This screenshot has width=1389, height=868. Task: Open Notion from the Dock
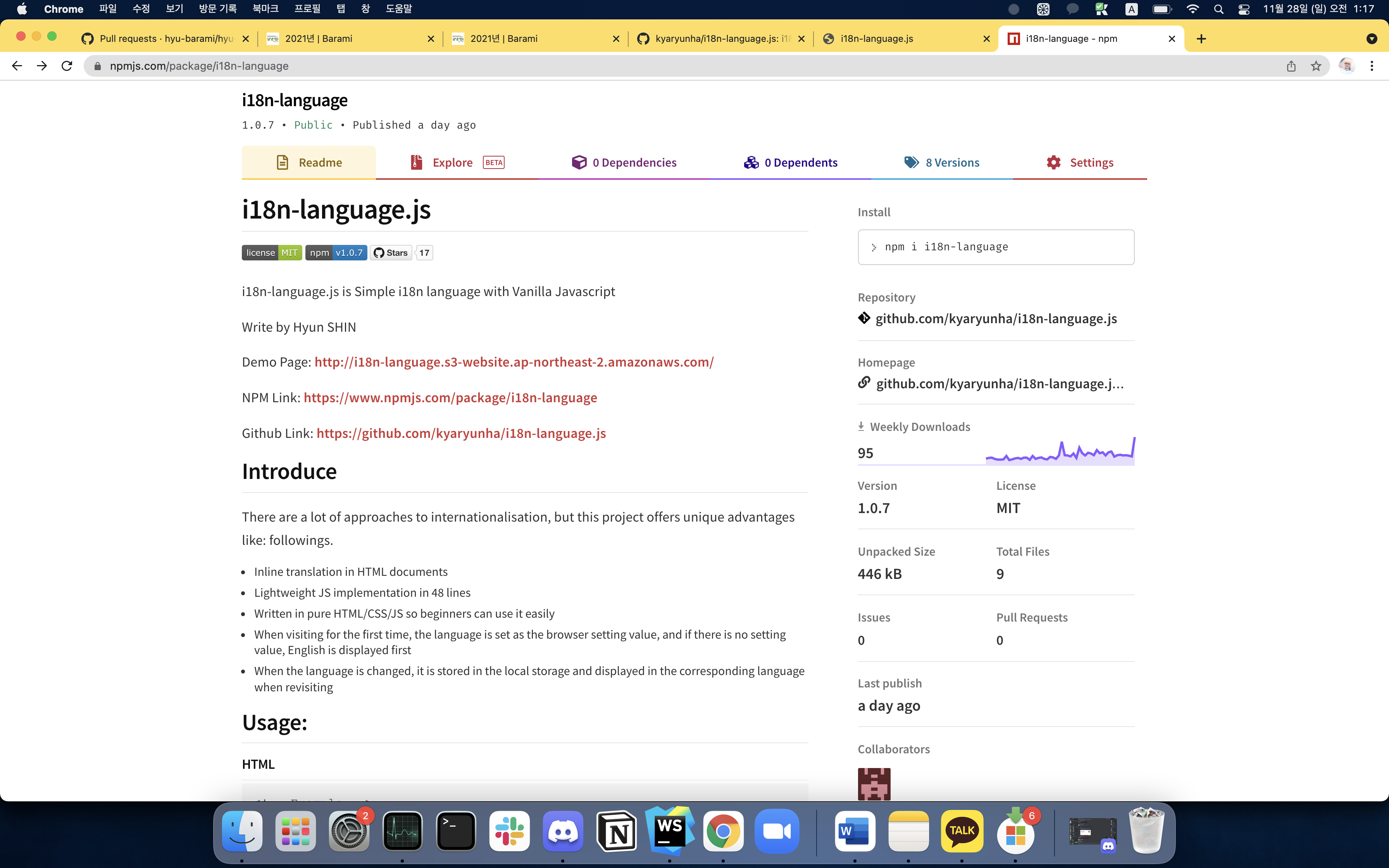[x=616, y=831]
